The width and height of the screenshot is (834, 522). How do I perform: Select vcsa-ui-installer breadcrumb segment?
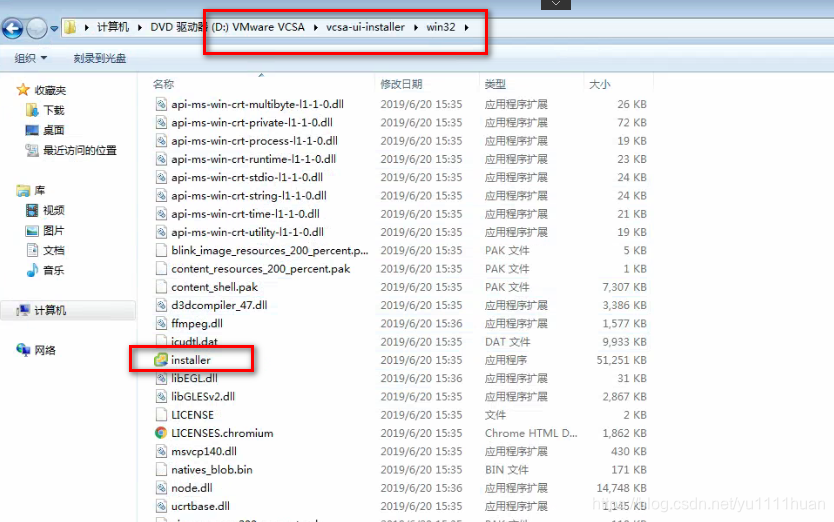coord(365,27)
